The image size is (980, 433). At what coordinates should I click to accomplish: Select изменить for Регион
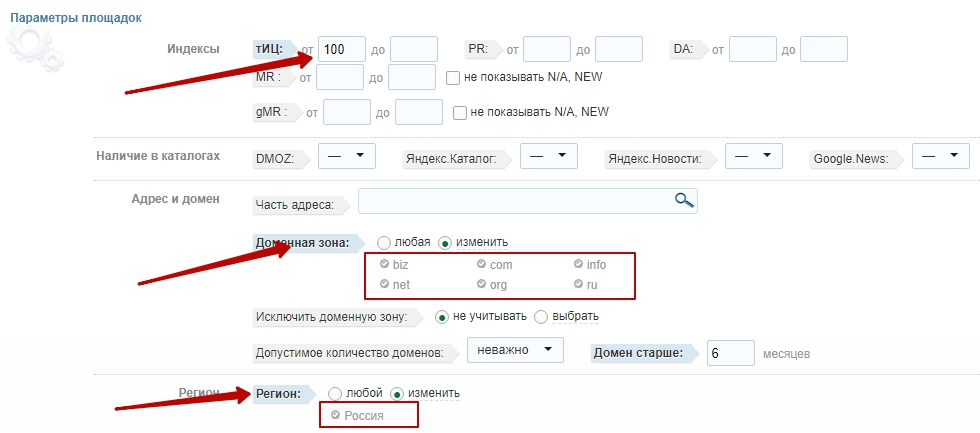click(397, 394)
